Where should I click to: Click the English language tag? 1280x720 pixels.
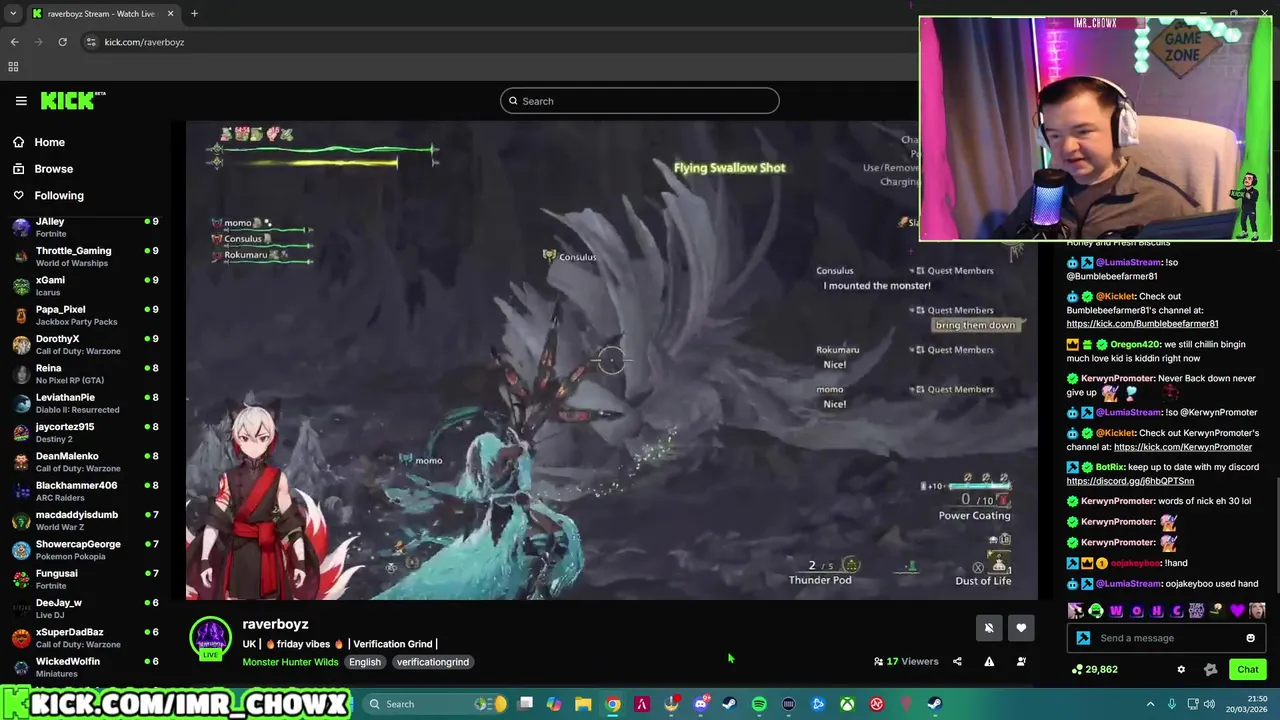tap(365, 662)
